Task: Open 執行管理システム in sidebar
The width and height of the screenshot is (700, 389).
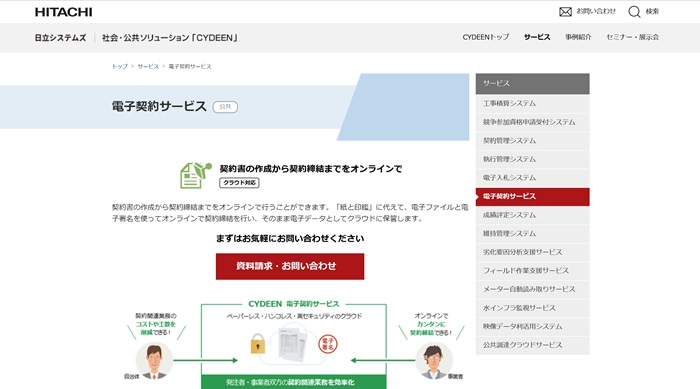Action: pos(533,159)
